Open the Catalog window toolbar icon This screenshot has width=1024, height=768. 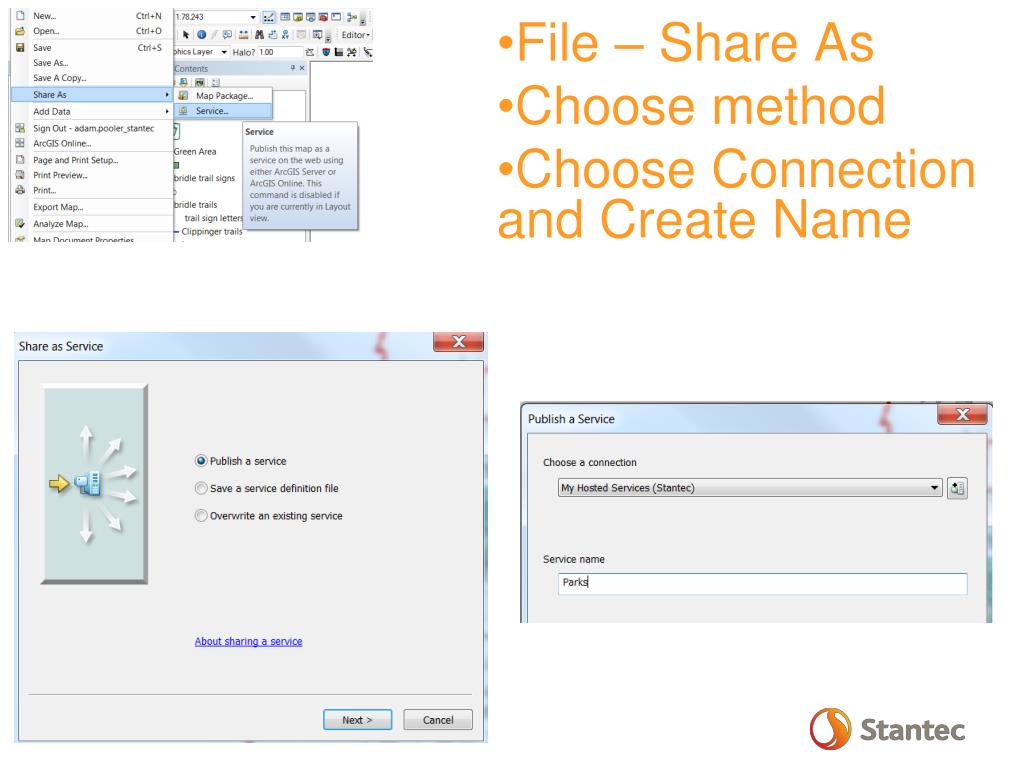pyautogui.click(x=298, y=17)
